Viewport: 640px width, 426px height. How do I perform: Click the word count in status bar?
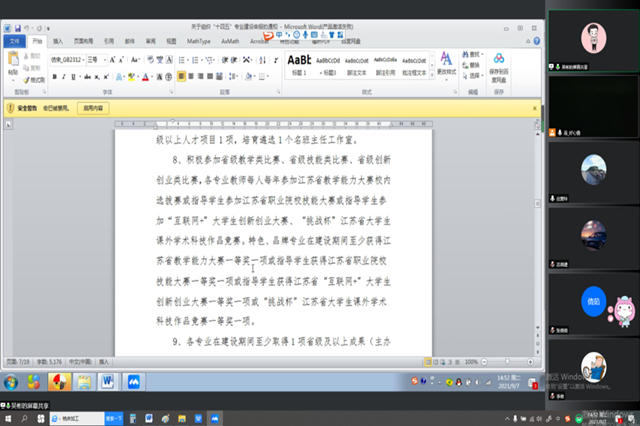tap(50, 361)
